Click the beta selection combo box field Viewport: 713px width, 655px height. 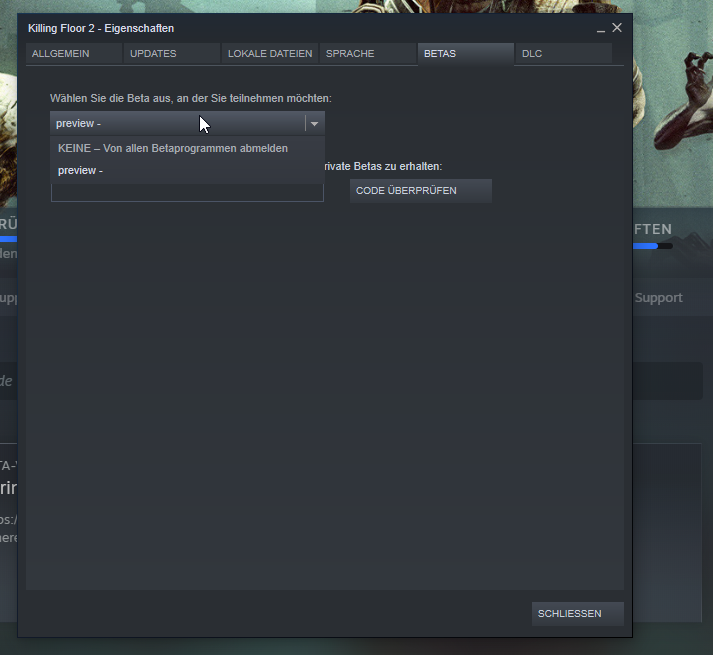point(177,124)
